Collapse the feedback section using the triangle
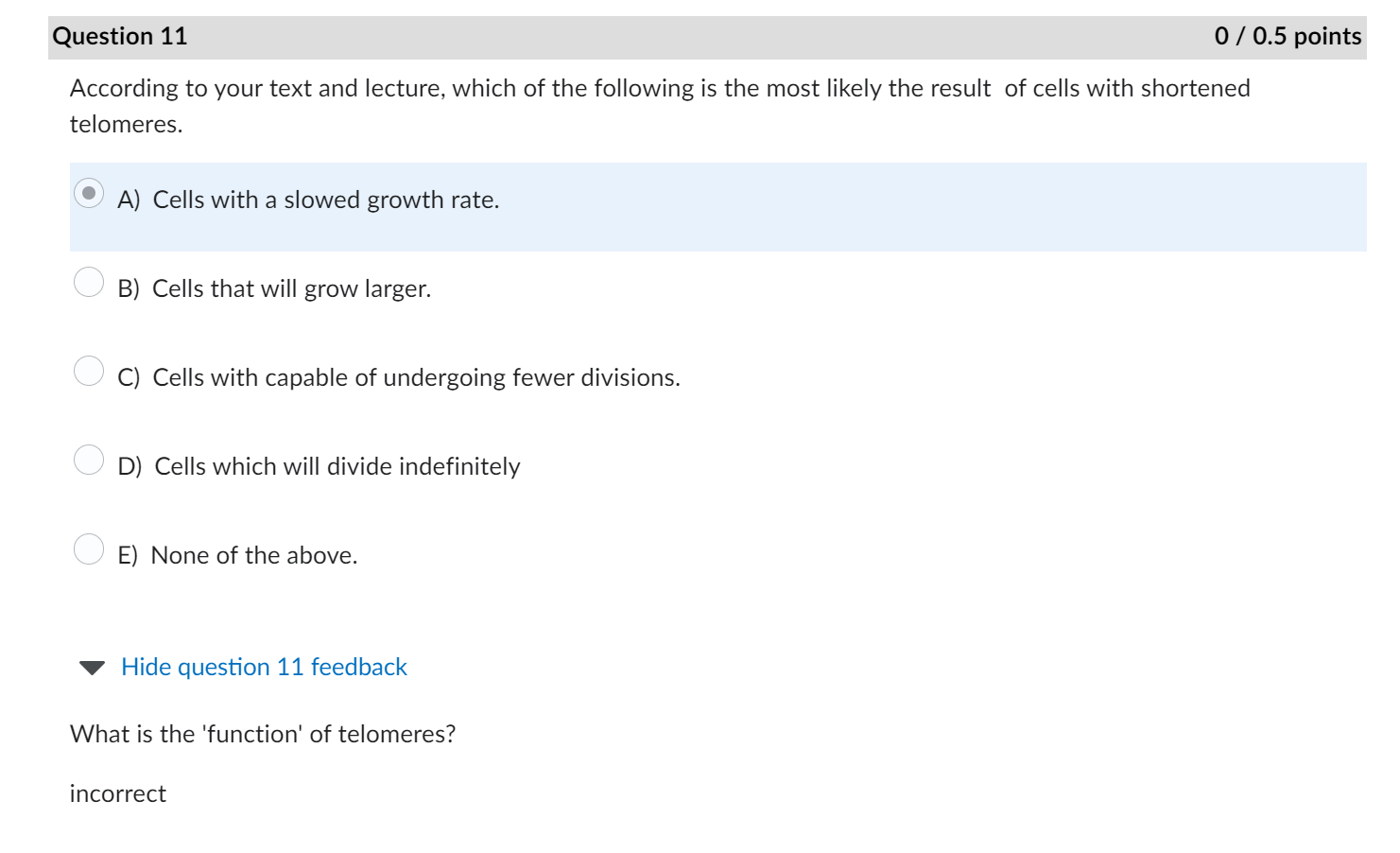This screenshot has height=853, width=1400. 91,667
